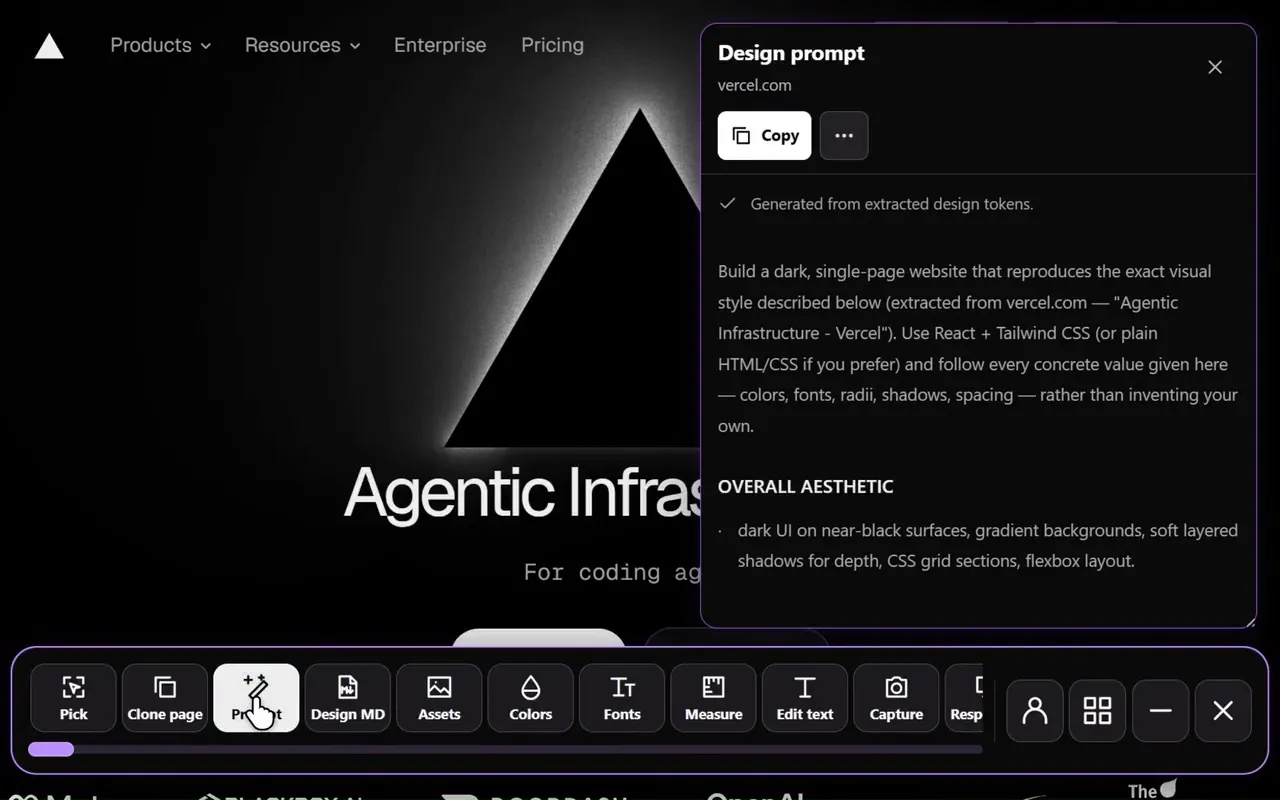Click the Agentic Infrastructure headline

pos(522,493)
